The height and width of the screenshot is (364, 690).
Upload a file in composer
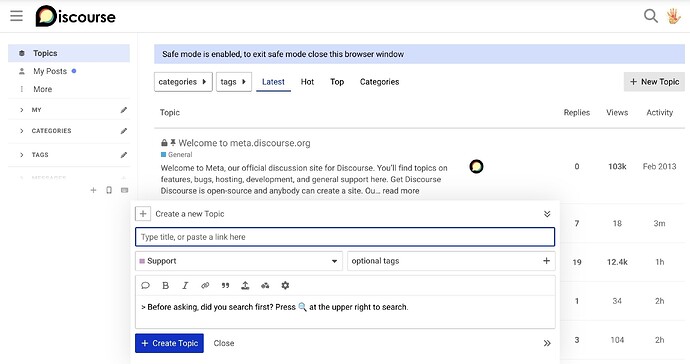245,286
